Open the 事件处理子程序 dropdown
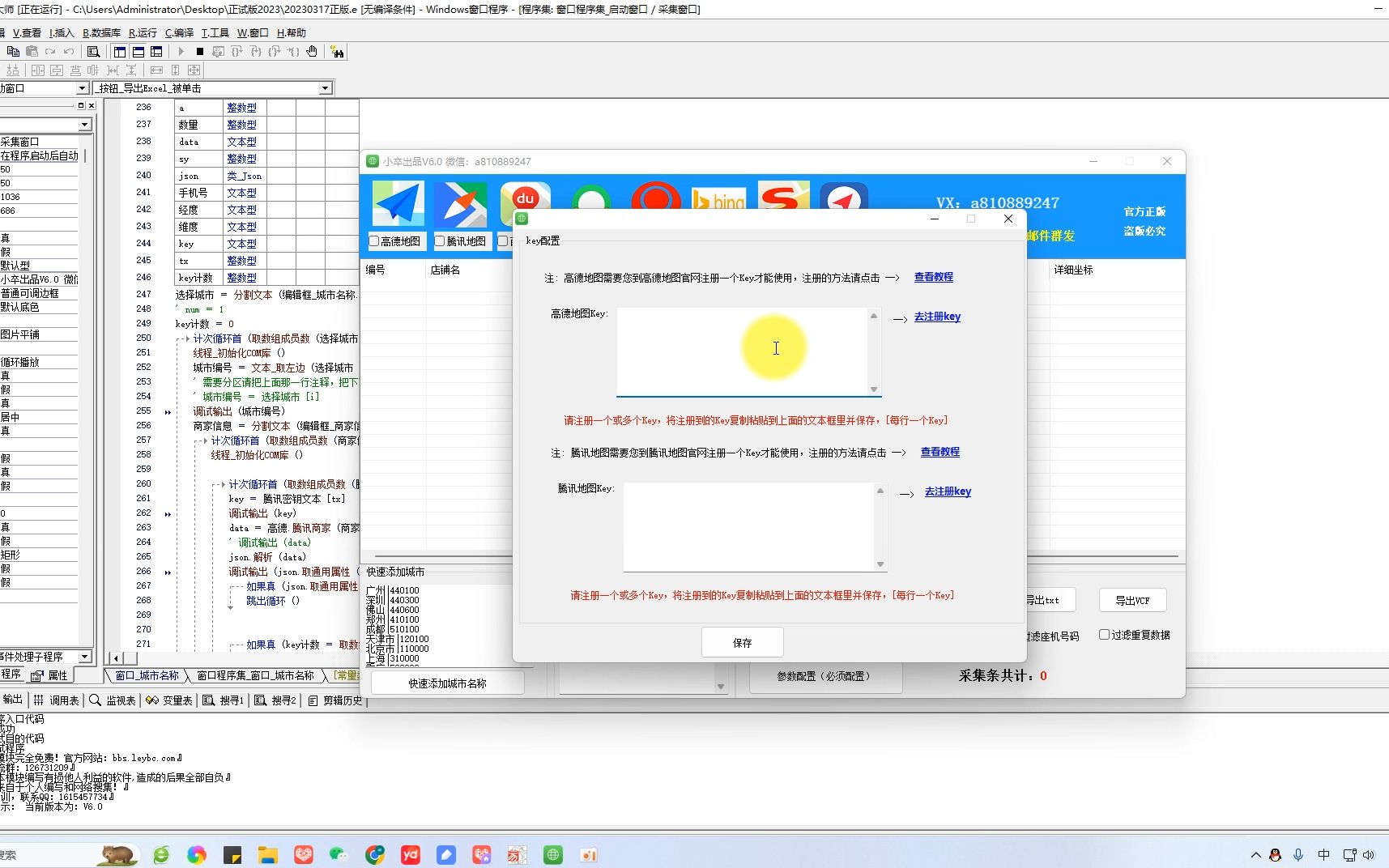Viewport: 1389px width, 868px height. [84, 656]
